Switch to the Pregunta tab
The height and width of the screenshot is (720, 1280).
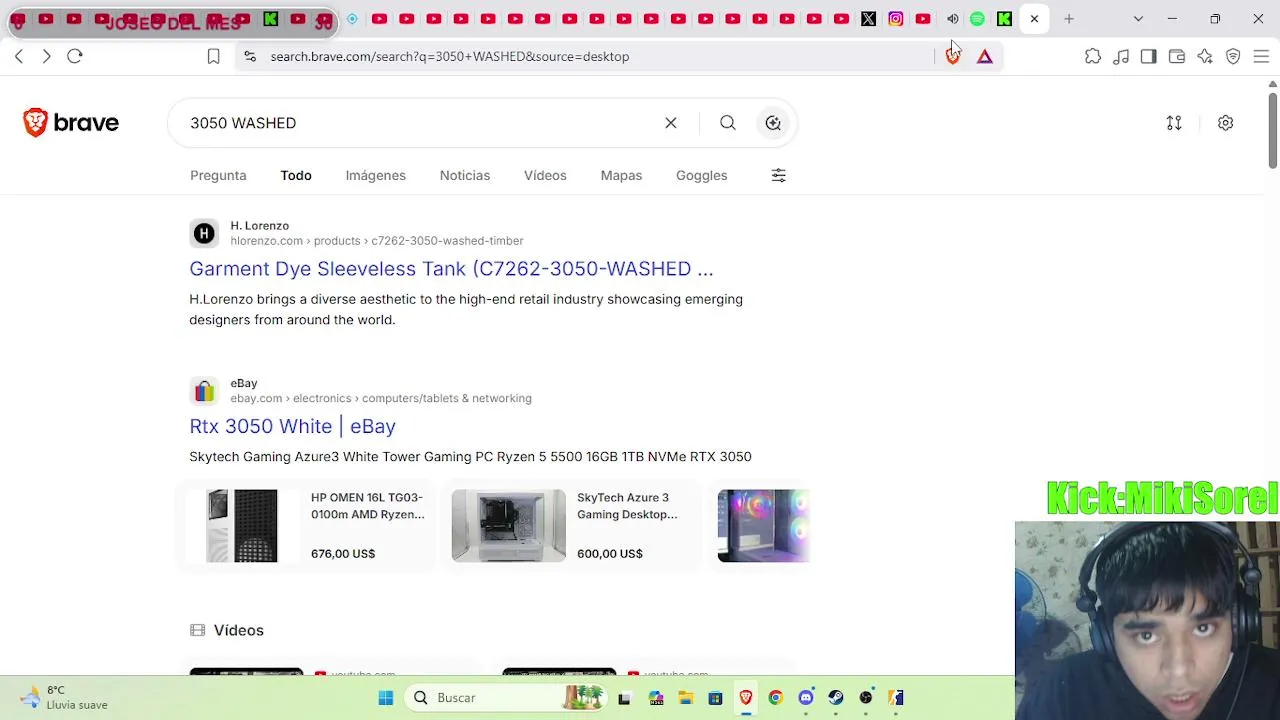pyautogui.click(x=218, y=176)
